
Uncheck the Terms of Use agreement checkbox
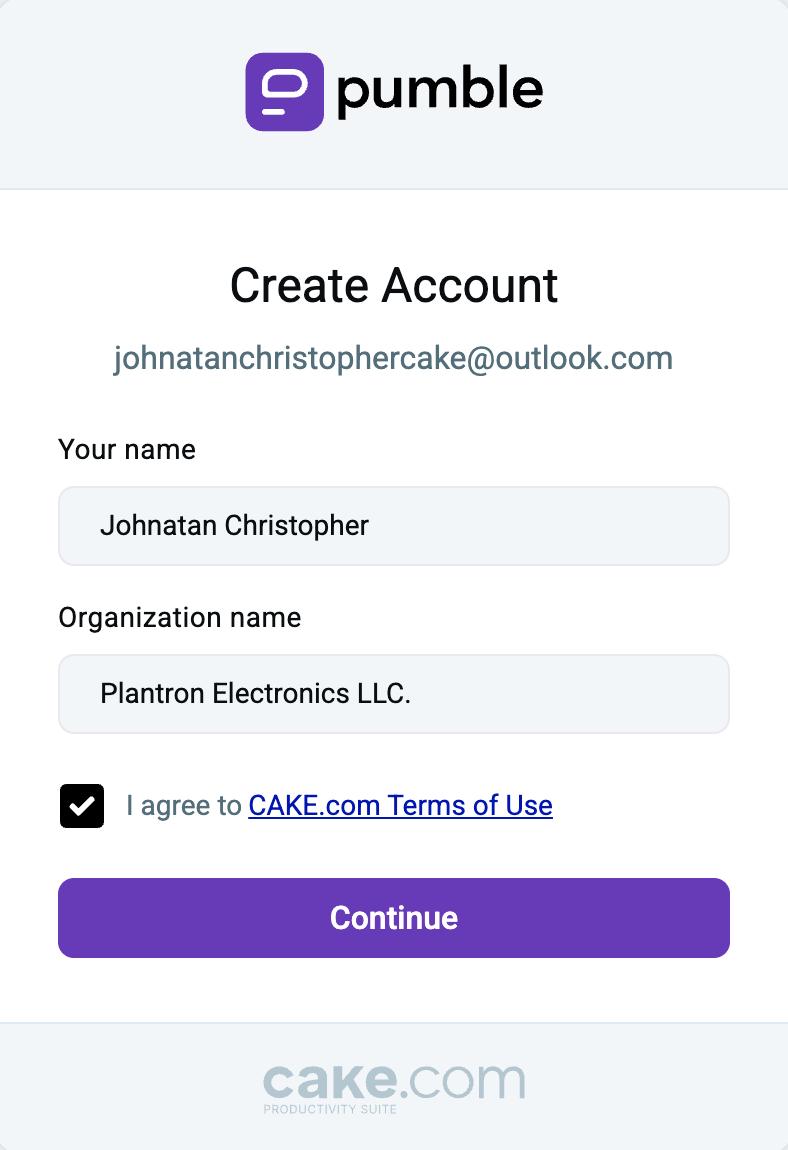pos(81,805)
